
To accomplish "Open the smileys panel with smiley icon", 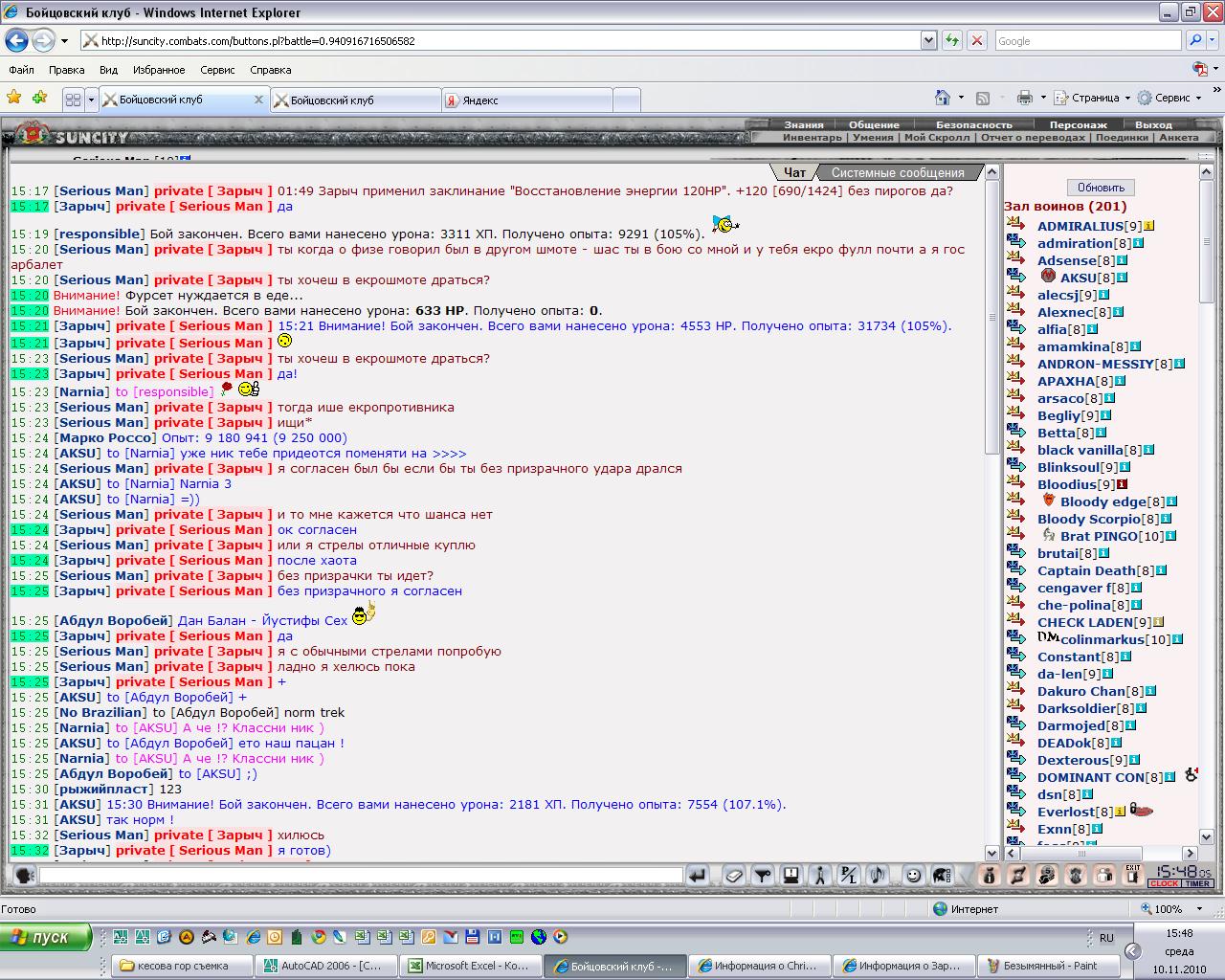I will coord(914,875).
